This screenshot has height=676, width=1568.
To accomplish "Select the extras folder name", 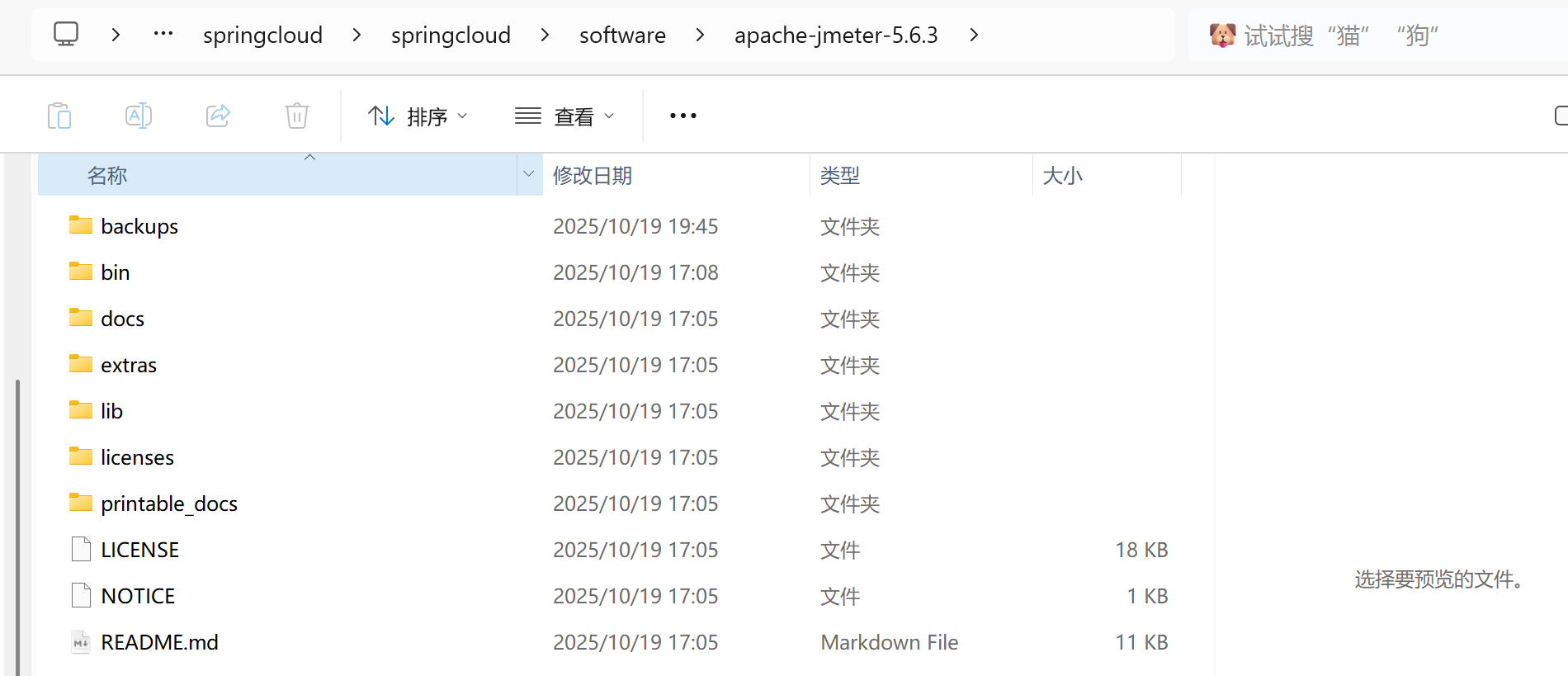I will tap(129, 365).
